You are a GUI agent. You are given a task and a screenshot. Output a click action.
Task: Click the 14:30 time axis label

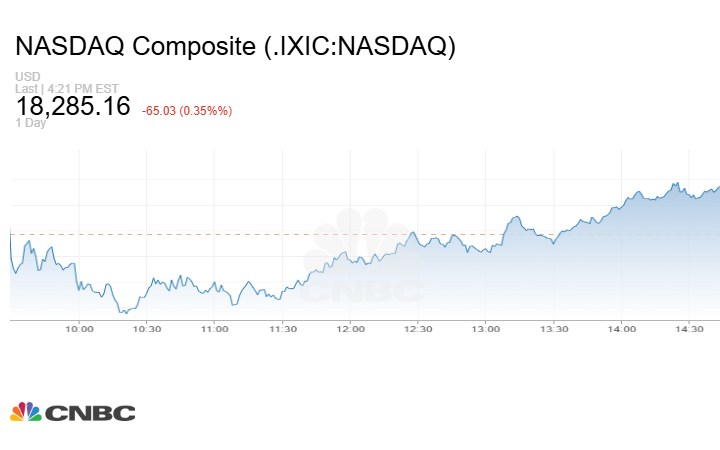(689, 329)
